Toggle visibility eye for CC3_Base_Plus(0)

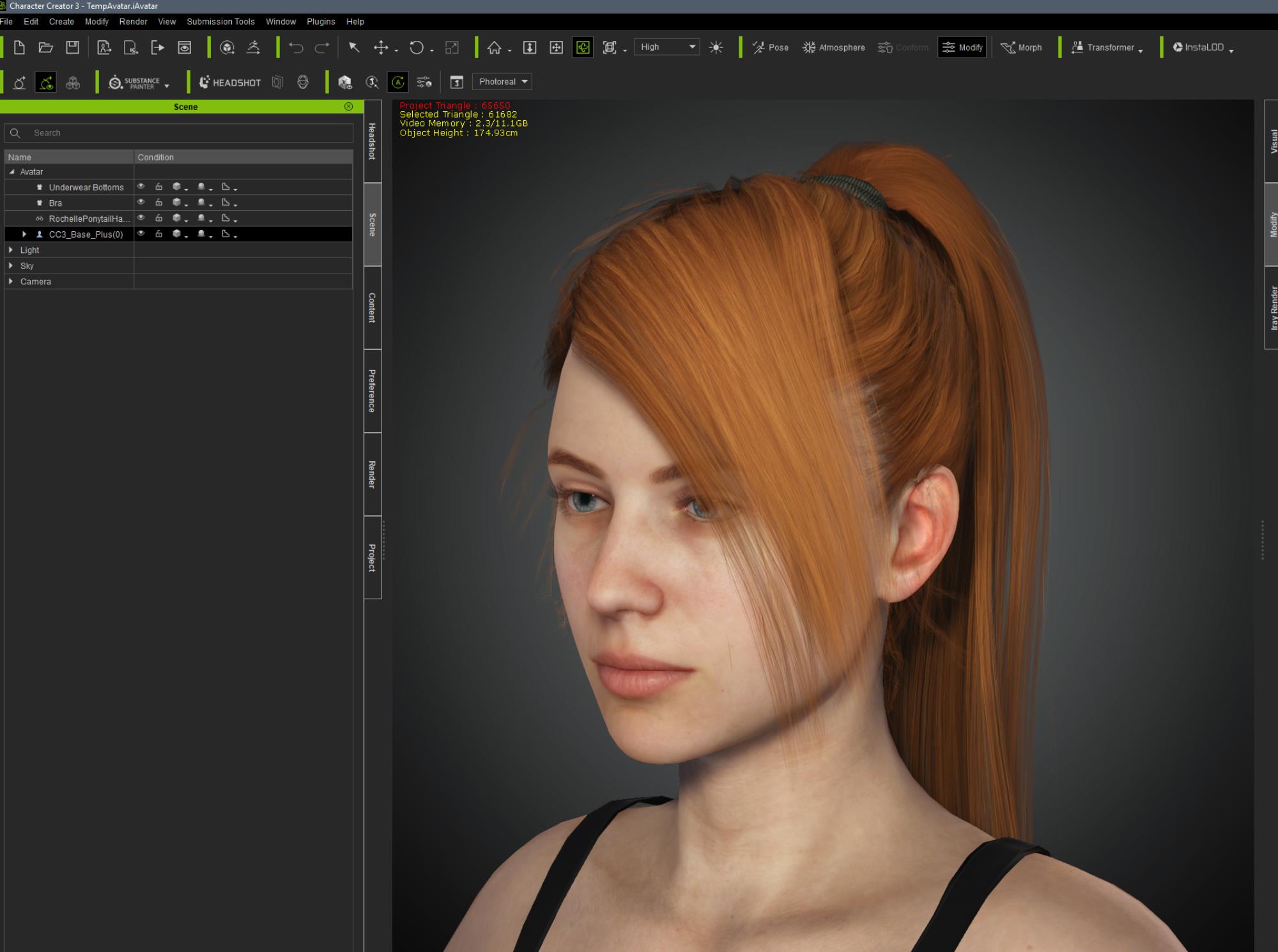point(141,234)
